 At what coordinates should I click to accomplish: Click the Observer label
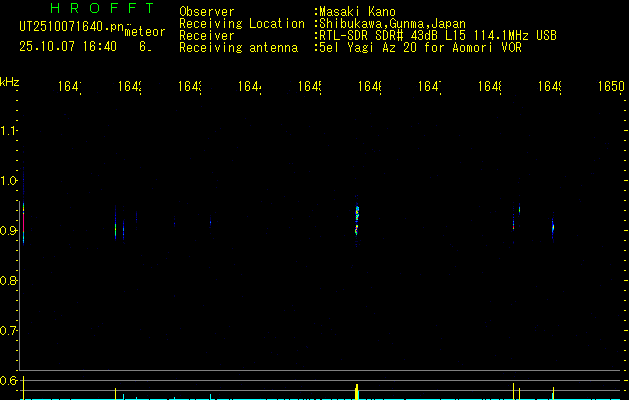[x=207, y=12]
